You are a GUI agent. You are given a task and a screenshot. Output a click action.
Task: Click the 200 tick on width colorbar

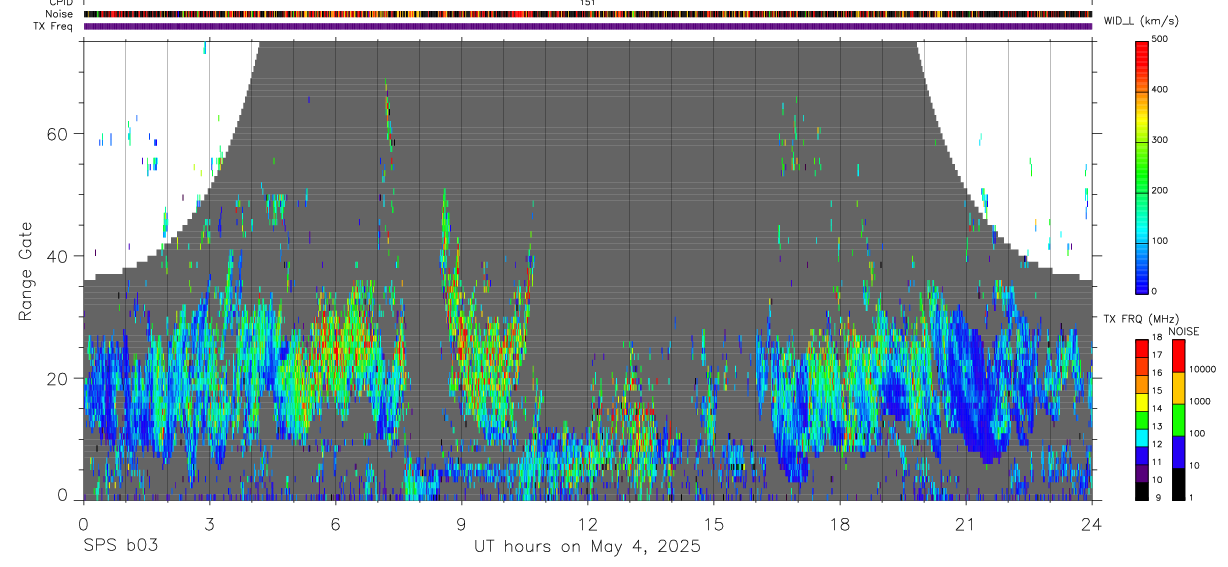point(1160,190)
